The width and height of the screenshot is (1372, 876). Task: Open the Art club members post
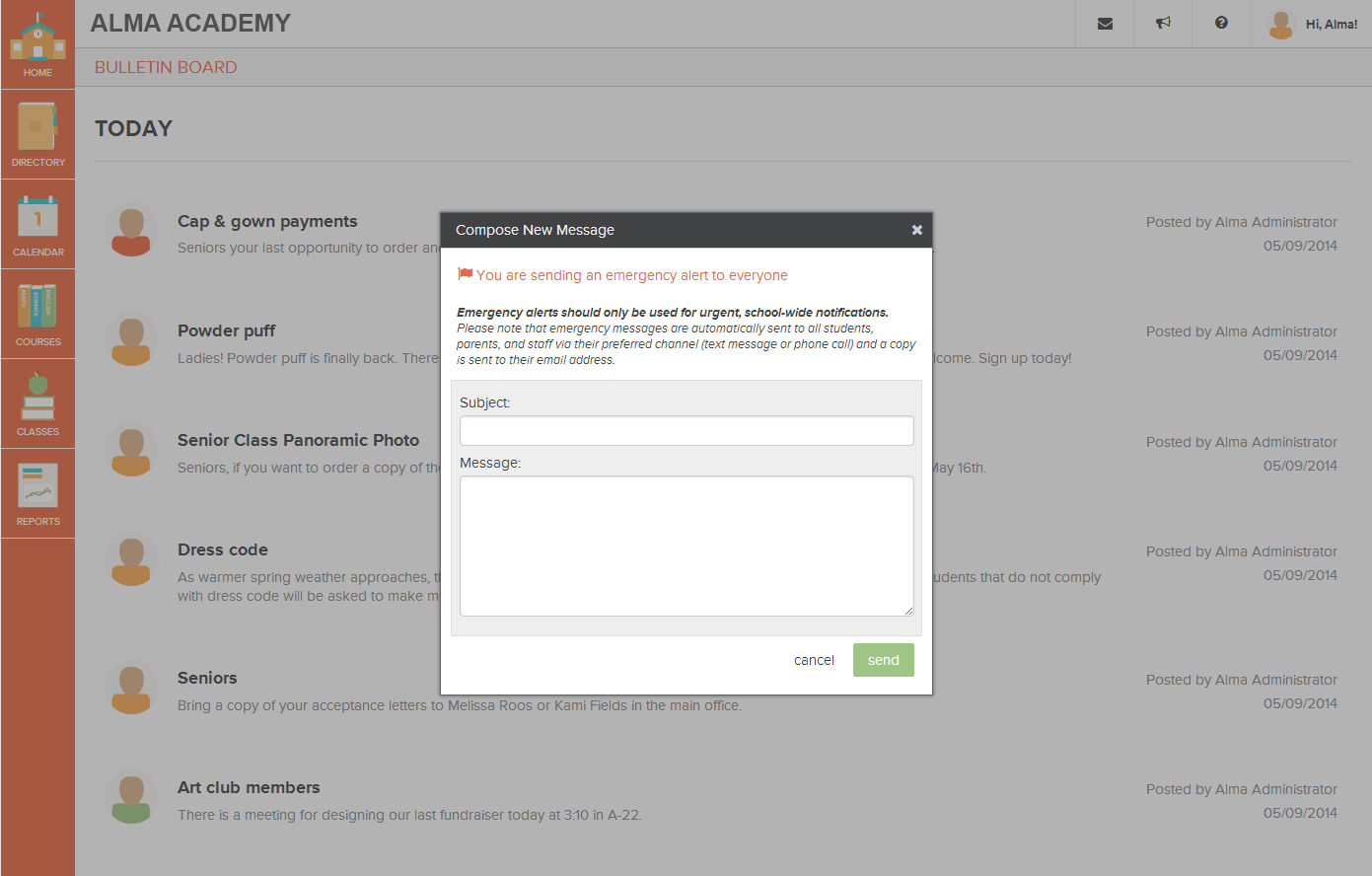249,787
